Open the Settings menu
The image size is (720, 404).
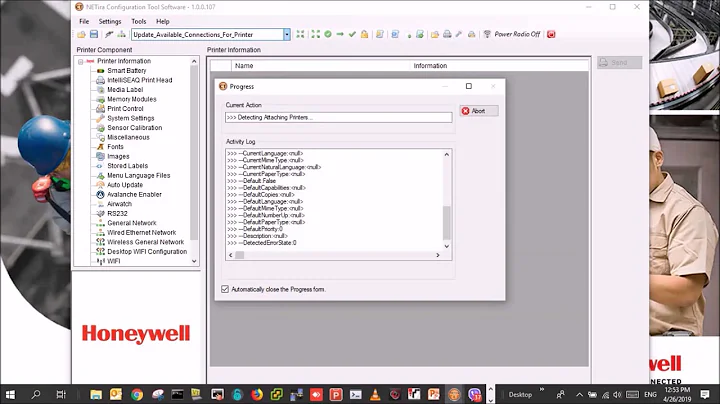pyautogui.click(x=110, y=22)
